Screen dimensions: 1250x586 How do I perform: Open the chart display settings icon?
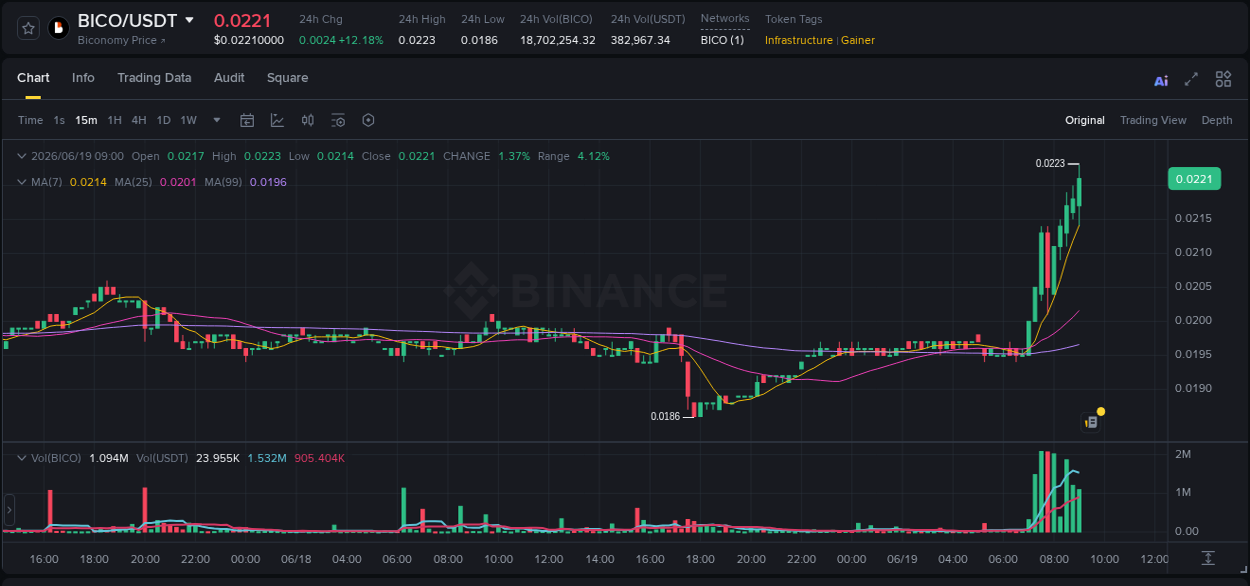(x=338, y=120)
